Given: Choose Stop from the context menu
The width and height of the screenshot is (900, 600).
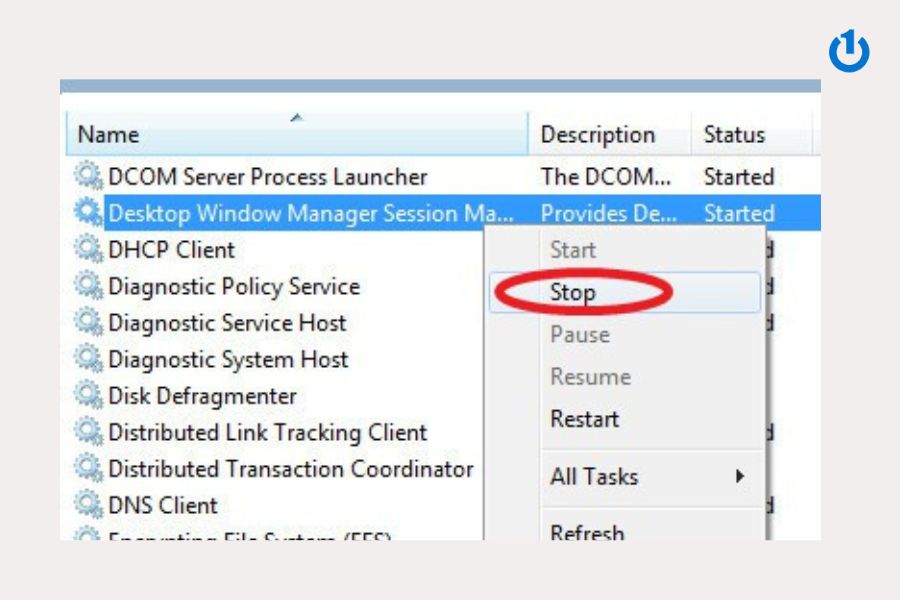Looking at the screenshot, I should (x=573, y=293).
